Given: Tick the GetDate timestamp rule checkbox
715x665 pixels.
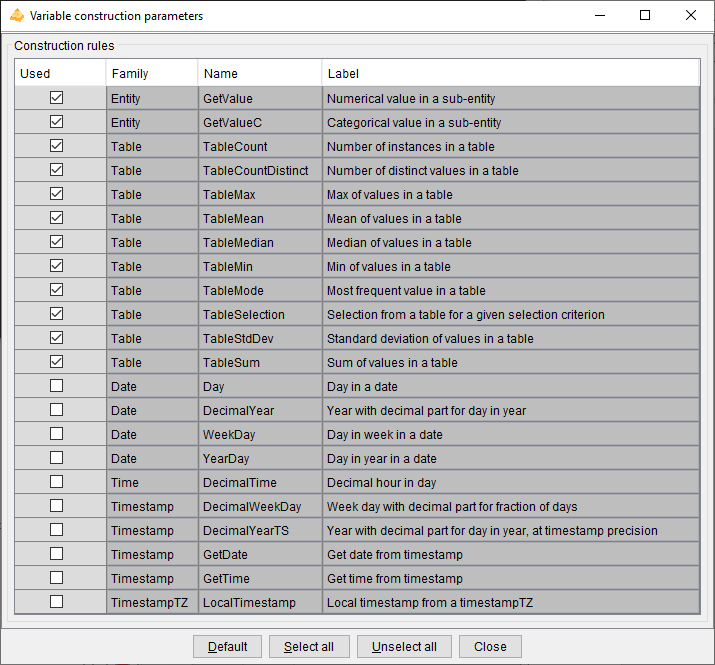Looking at the screenshot, I should pyautogui.click(x=56, y=554).
